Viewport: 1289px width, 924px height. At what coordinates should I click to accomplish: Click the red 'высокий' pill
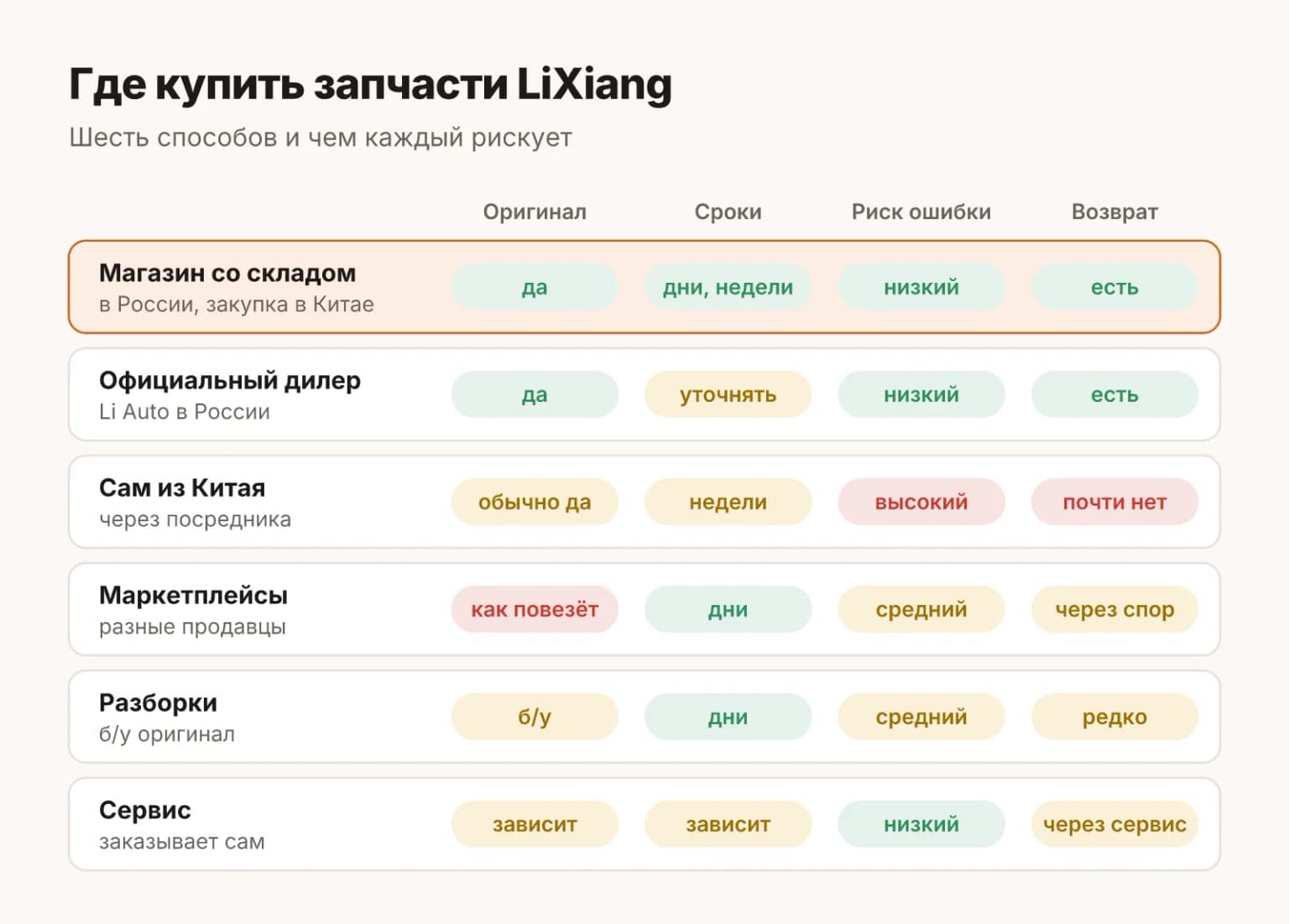(x=921, y=502)
